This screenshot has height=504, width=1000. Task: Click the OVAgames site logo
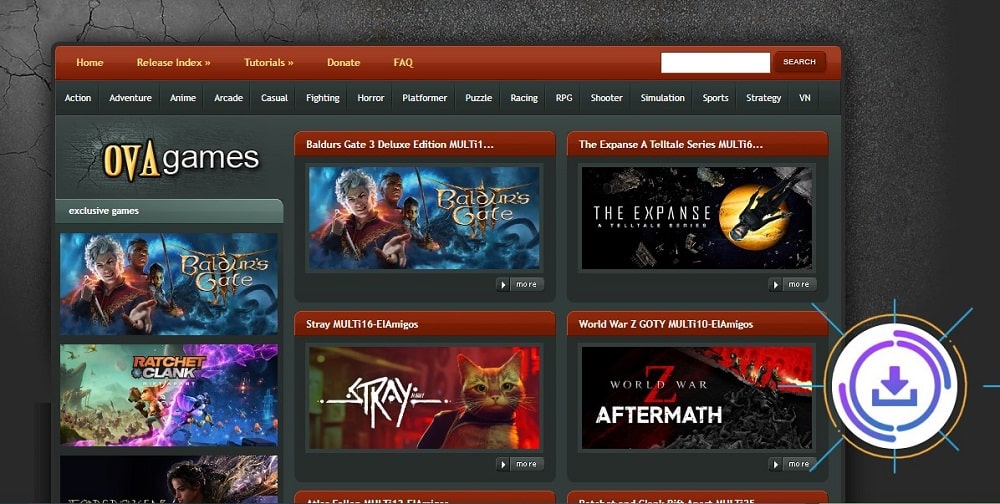tap(181, 159)
